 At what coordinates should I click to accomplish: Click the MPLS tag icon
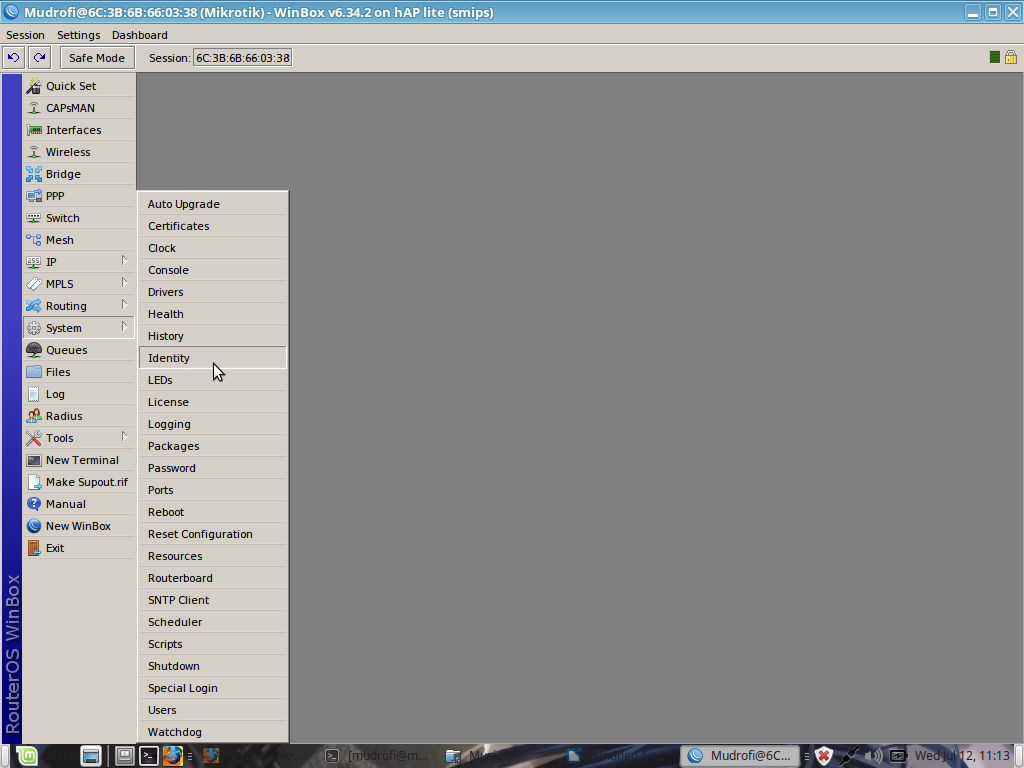(x=33, y=284)
